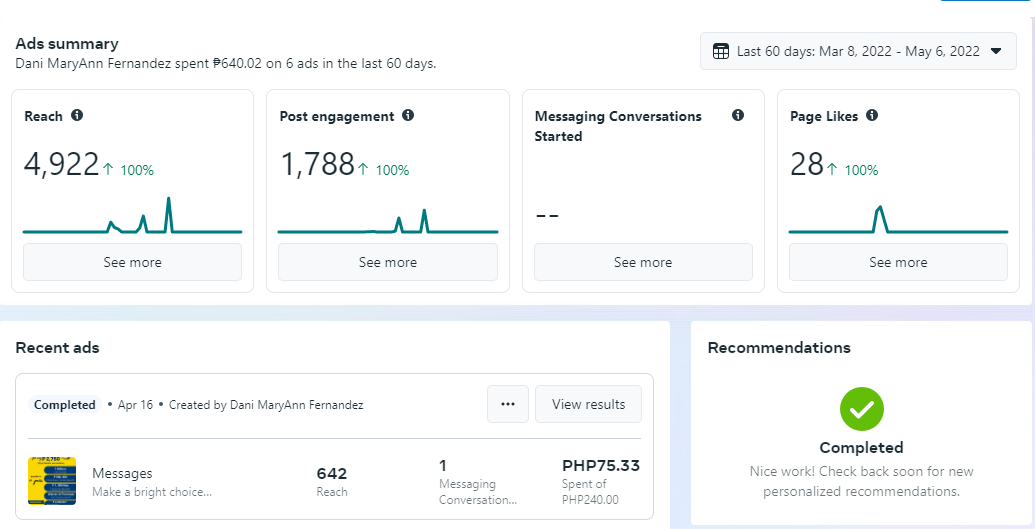The image size is (1035, 529).
Task: Click the date range dropdown arrow
Action: point(996,51)
